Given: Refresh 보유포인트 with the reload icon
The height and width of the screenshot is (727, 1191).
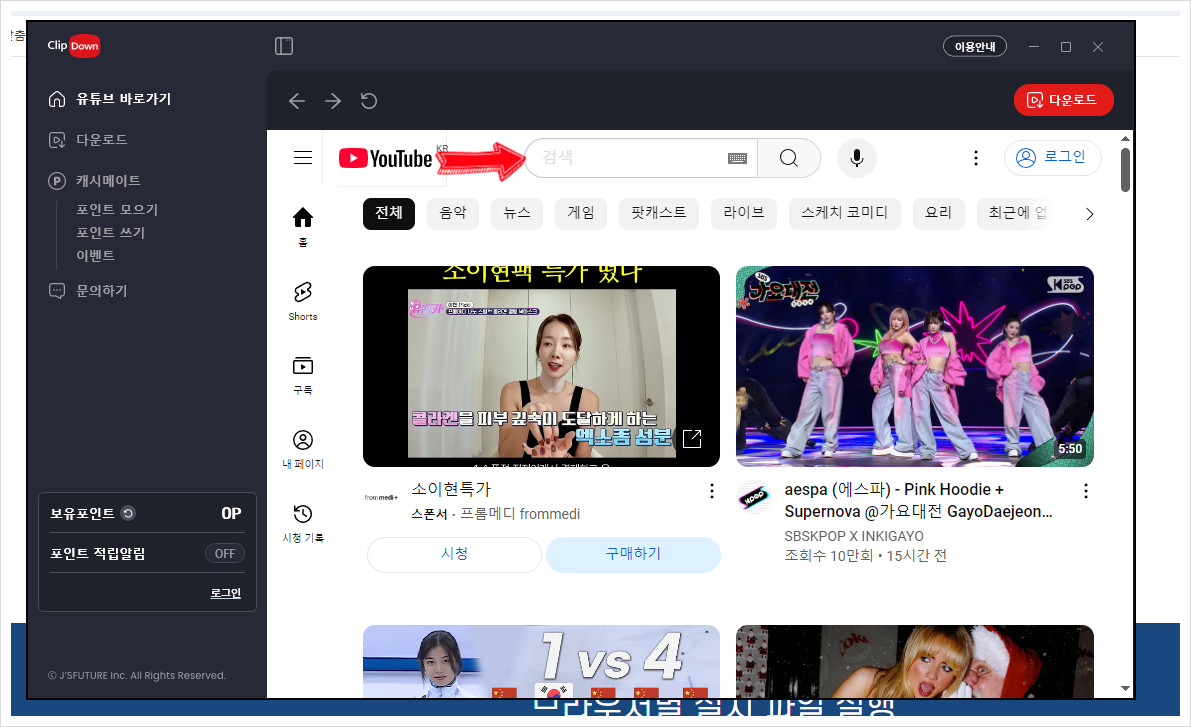Looking at the screenshot, I should coord(128,514).
